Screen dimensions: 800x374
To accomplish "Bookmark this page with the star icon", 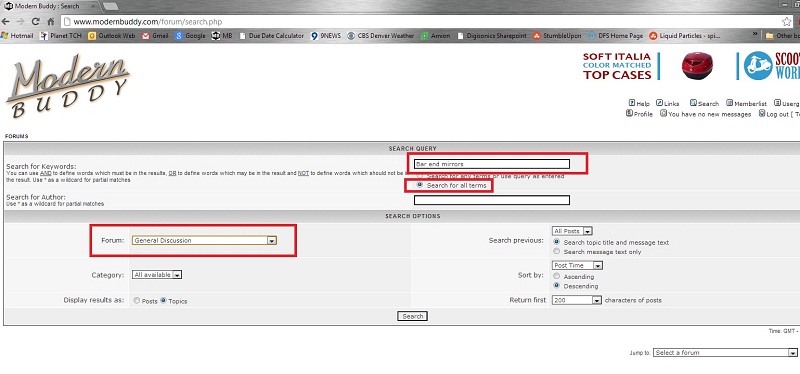I will tap(787, 22).
